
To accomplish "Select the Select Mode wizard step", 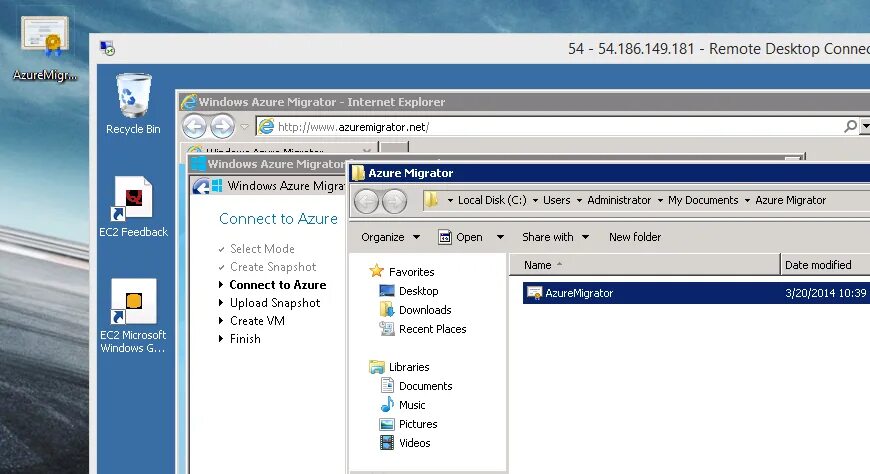I will point(262,249).
